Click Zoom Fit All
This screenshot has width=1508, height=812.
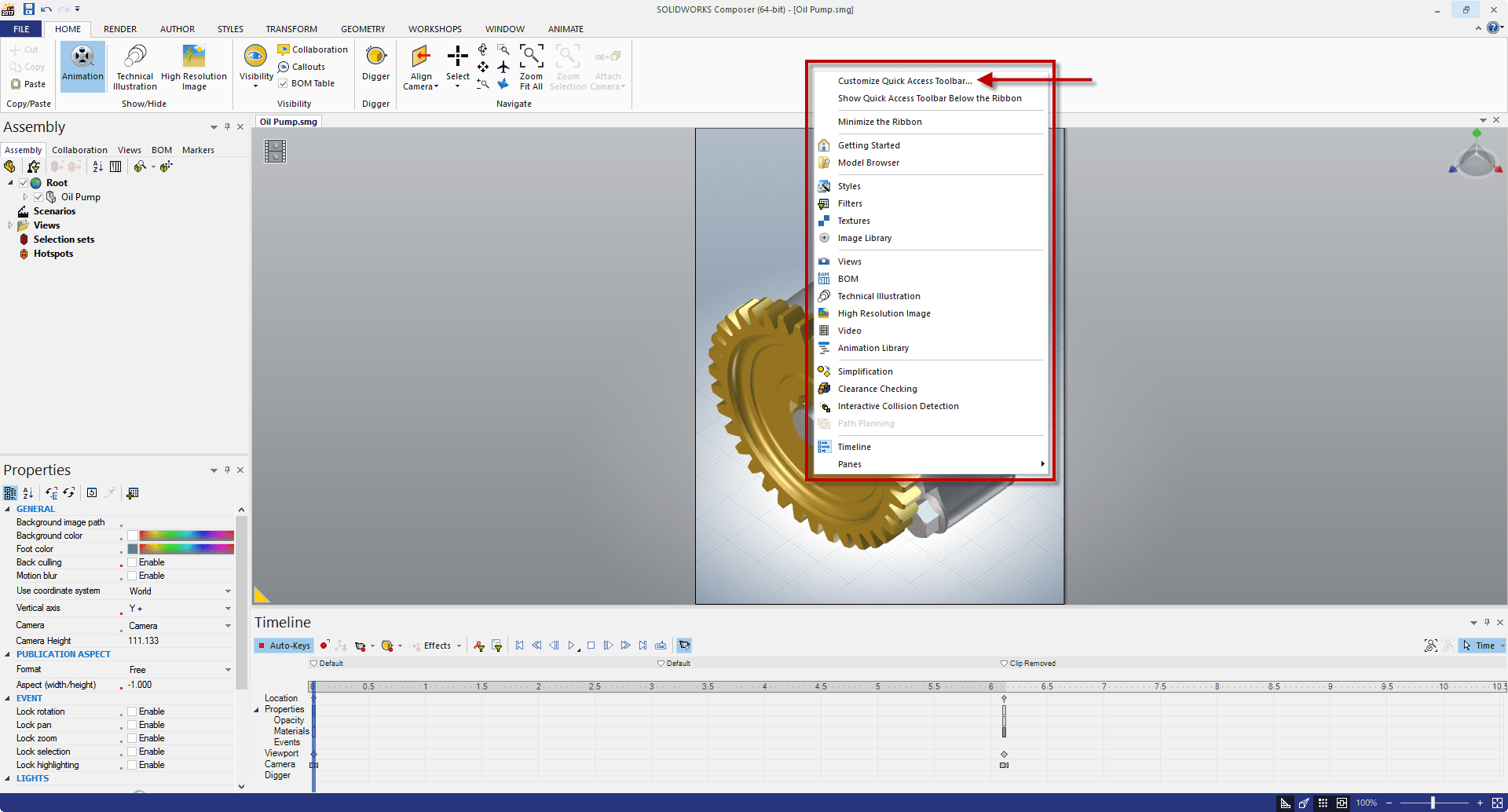[x=531, y=67]
